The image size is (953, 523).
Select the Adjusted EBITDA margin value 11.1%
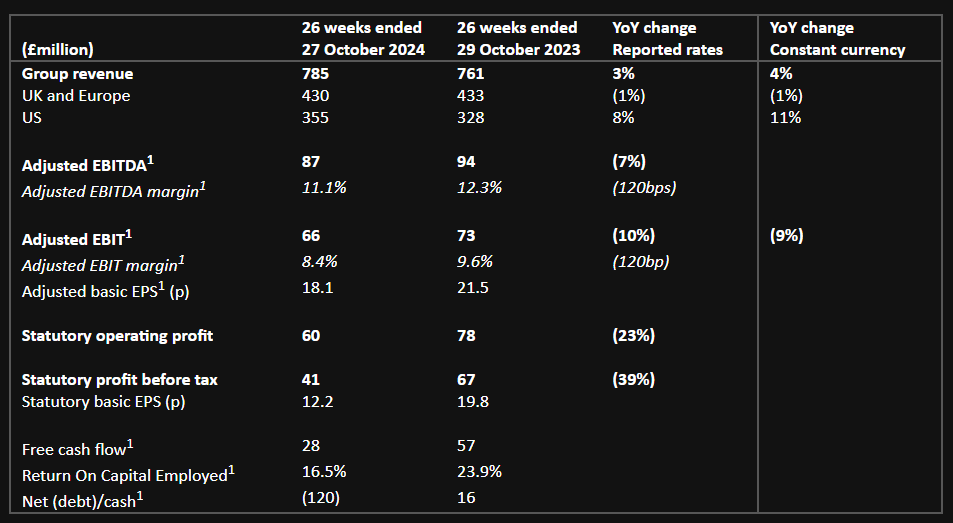(x=323, y=187)
